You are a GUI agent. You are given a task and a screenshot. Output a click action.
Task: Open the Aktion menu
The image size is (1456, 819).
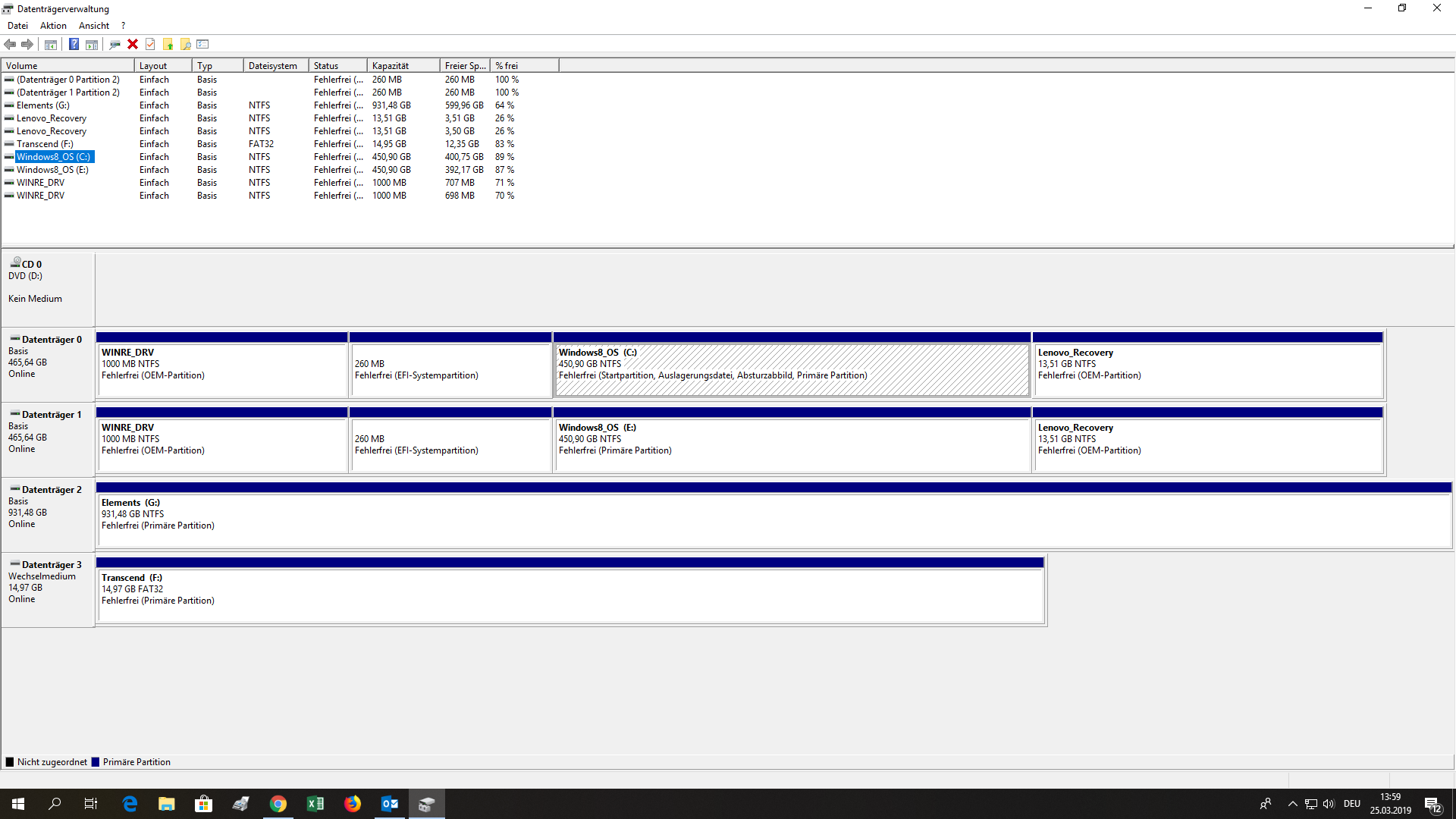tap(53, 26)
